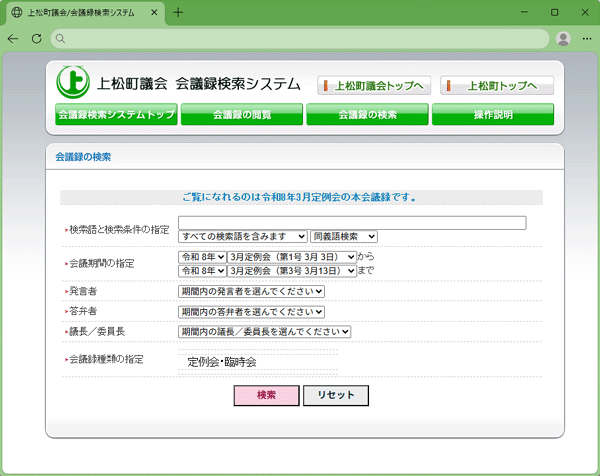Click the リセット button
Viewport: 600px width, 476px height.
coord(336,395)
